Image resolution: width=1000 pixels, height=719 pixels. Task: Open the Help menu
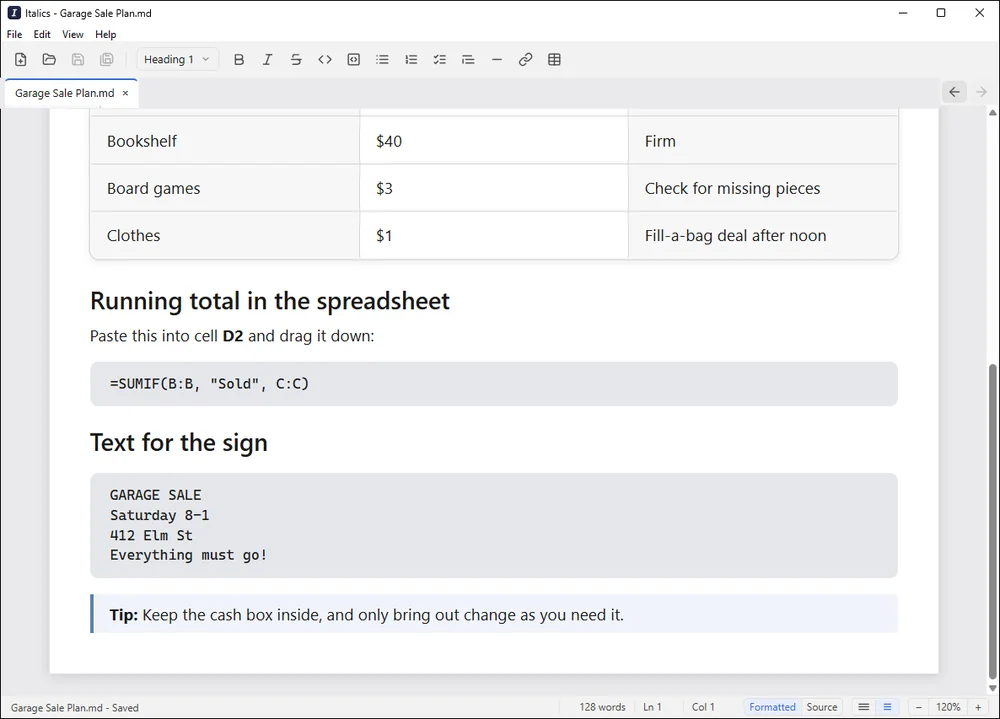pyautogui.click(x=106, y=34)
